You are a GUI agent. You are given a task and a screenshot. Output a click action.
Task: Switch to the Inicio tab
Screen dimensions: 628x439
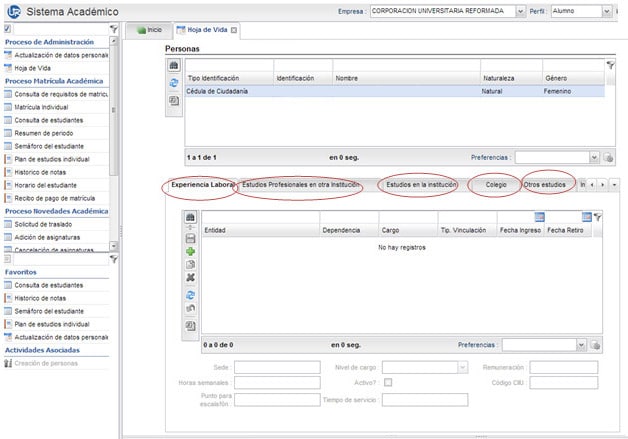[x=149, y=30]
